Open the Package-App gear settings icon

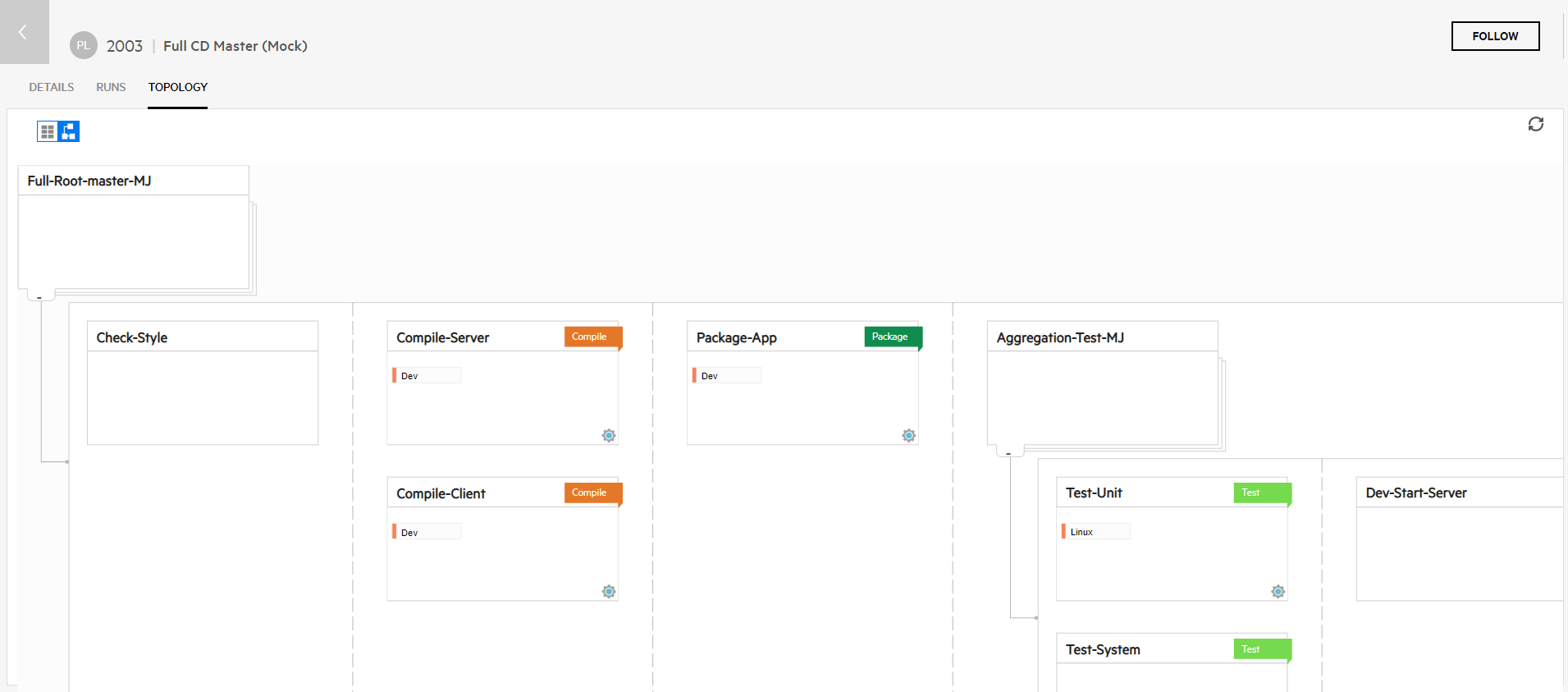pyautogui.click(x=908, y=435)
